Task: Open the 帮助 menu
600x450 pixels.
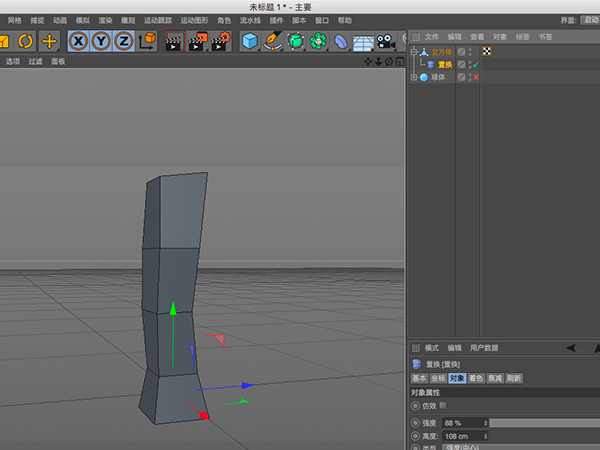Action: [344, 20]
